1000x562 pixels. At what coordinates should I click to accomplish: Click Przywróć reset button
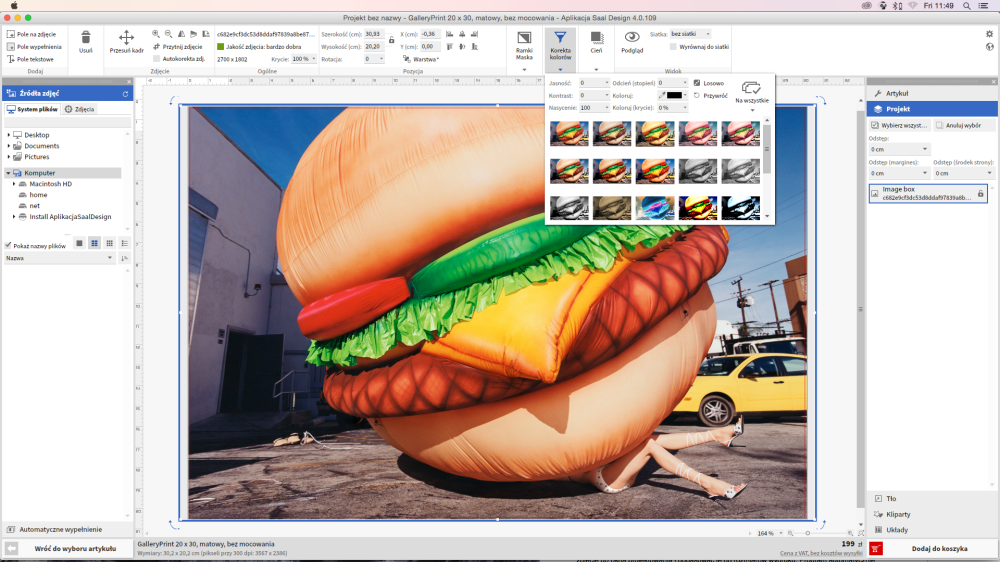click(x=710, y=96)
